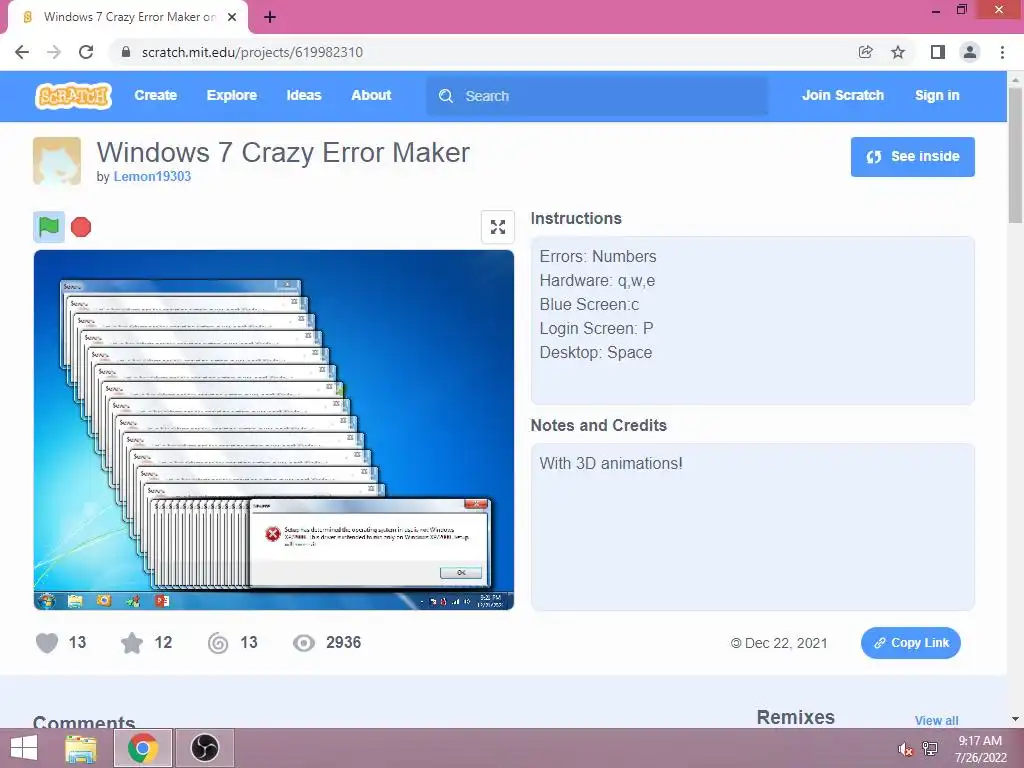Click the 'Dec 22, 2021' date text
Screen dimensions: 1024x768
[x=786, y=643]
